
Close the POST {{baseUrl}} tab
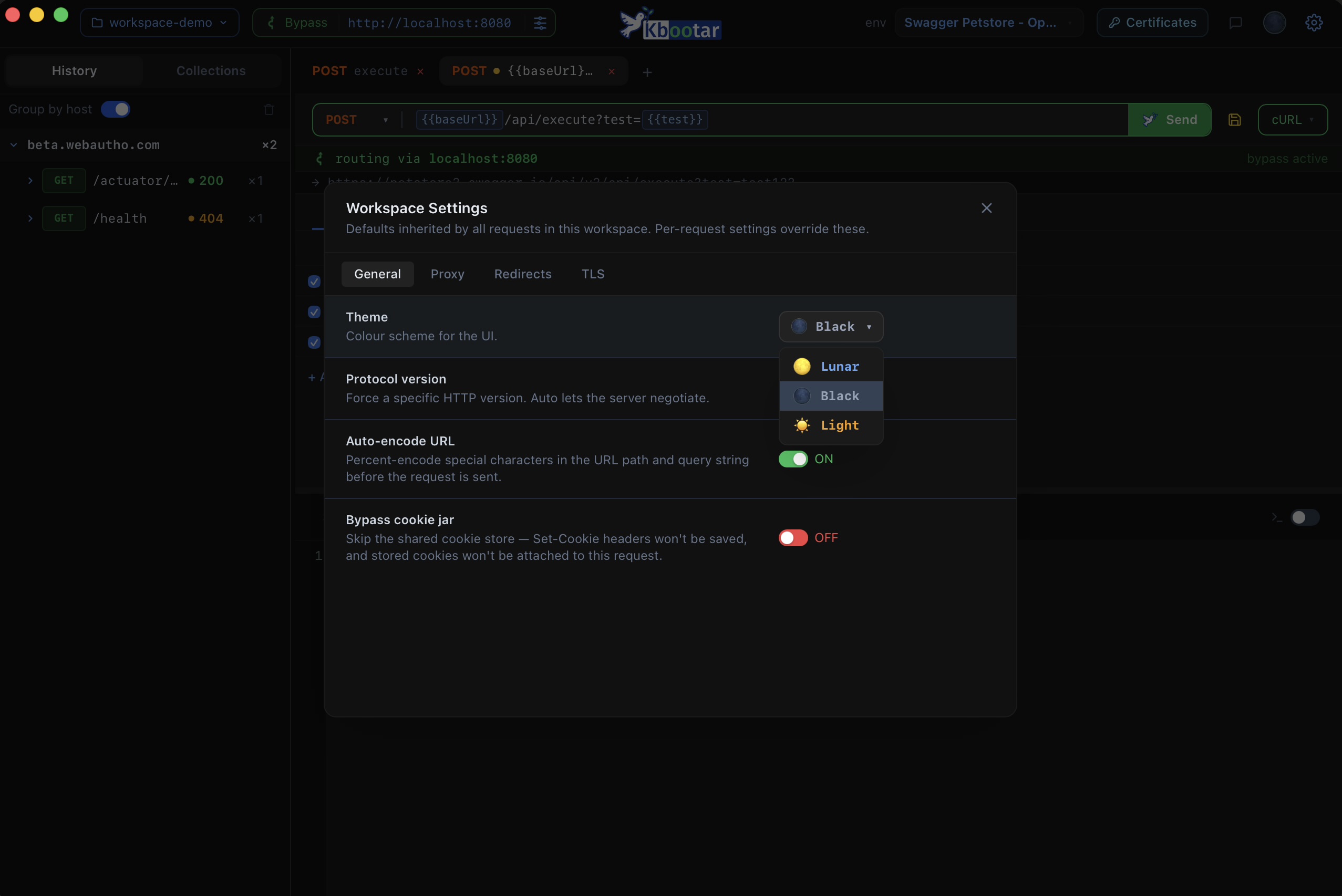(612, 71)
